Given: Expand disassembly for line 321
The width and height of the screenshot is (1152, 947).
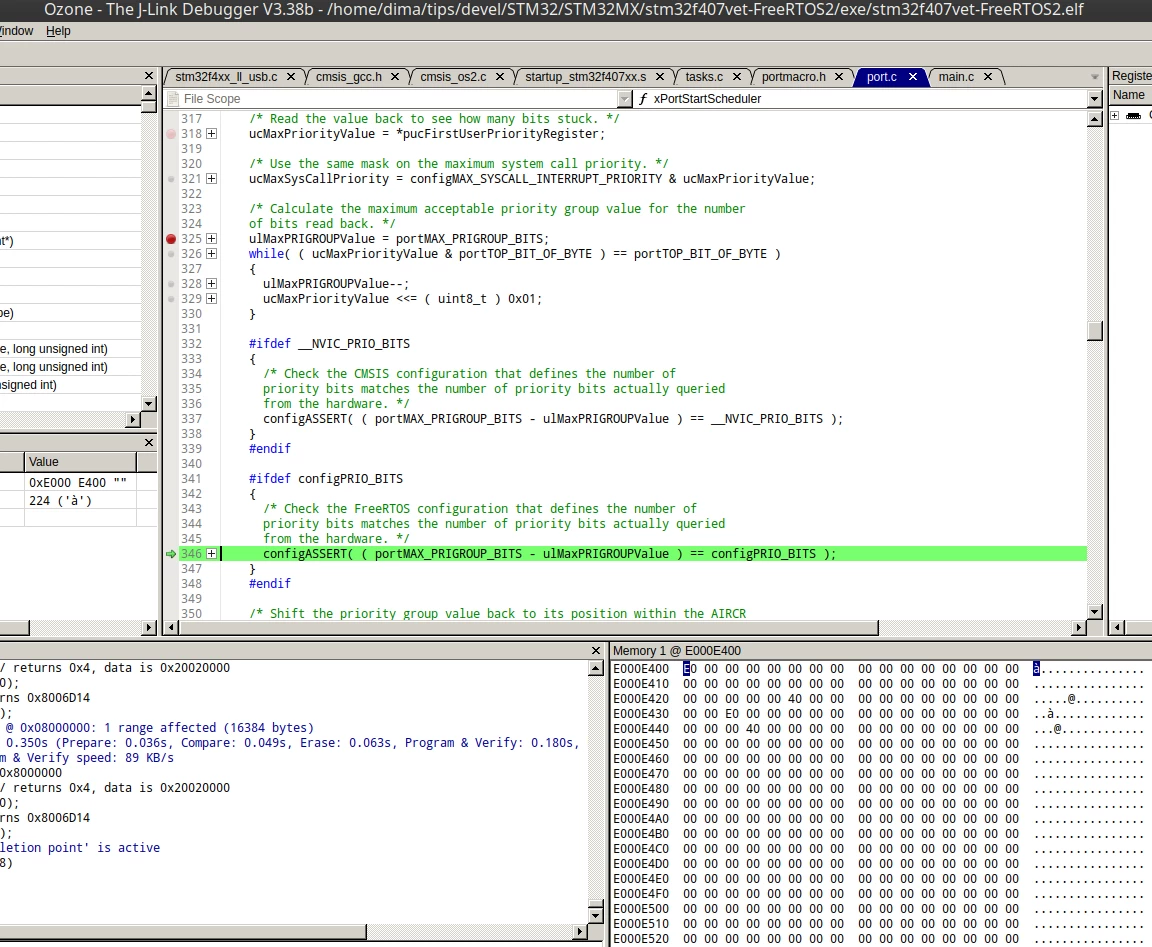Looking at the screenshot, I should 212,179.
